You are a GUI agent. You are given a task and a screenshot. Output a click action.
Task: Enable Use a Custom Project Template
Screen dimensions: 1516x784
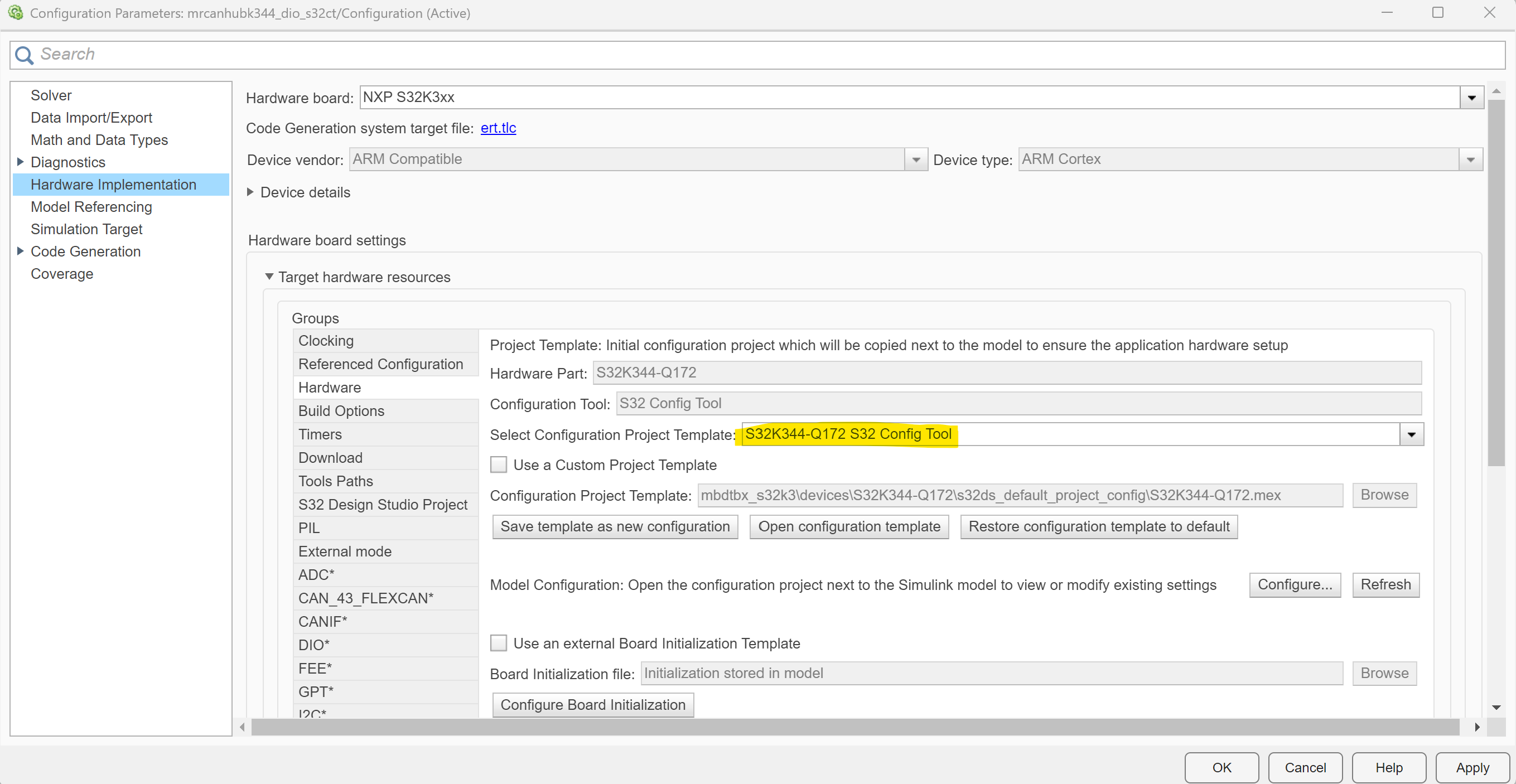tap(499, 464)
